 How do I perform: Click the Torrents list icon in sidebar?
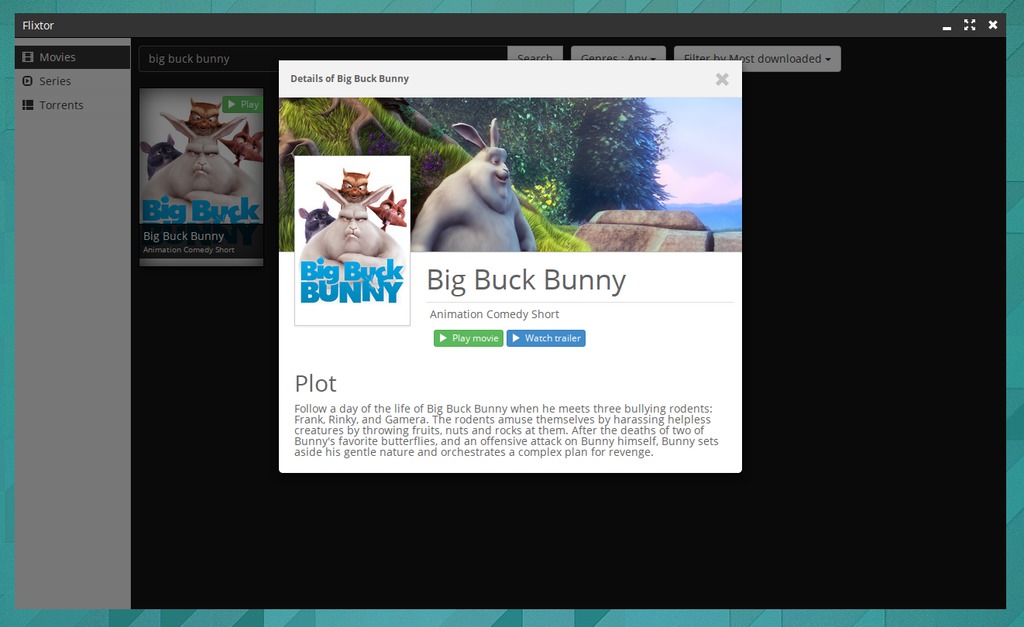[28, 105]
